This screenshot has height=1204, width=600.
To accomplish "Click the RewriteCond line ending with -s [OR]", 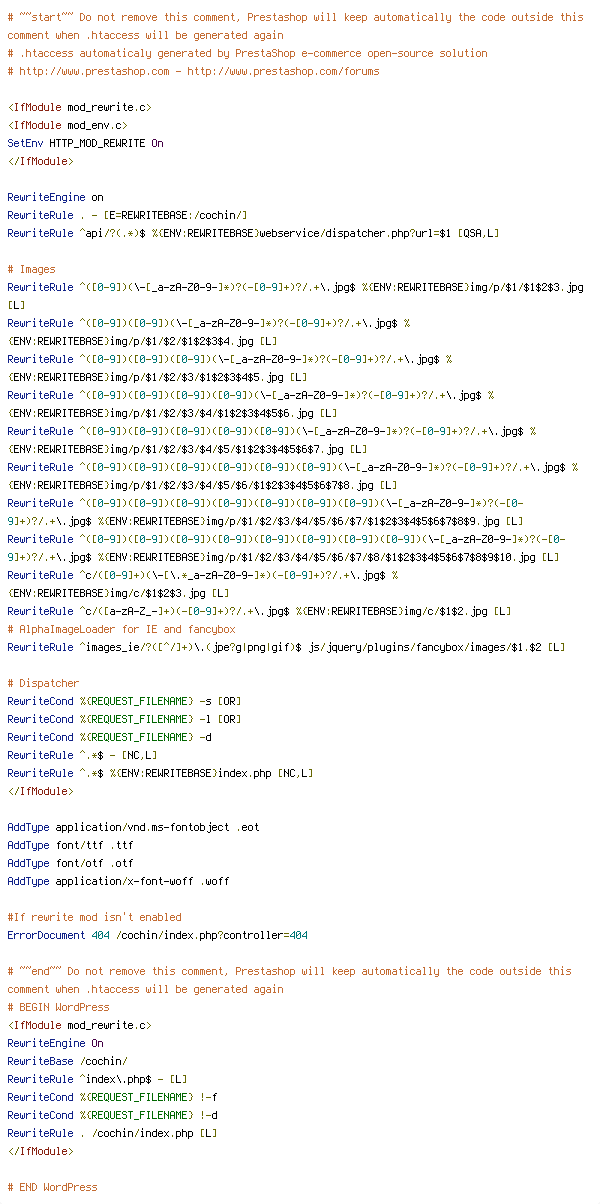I will click(124, 702).
